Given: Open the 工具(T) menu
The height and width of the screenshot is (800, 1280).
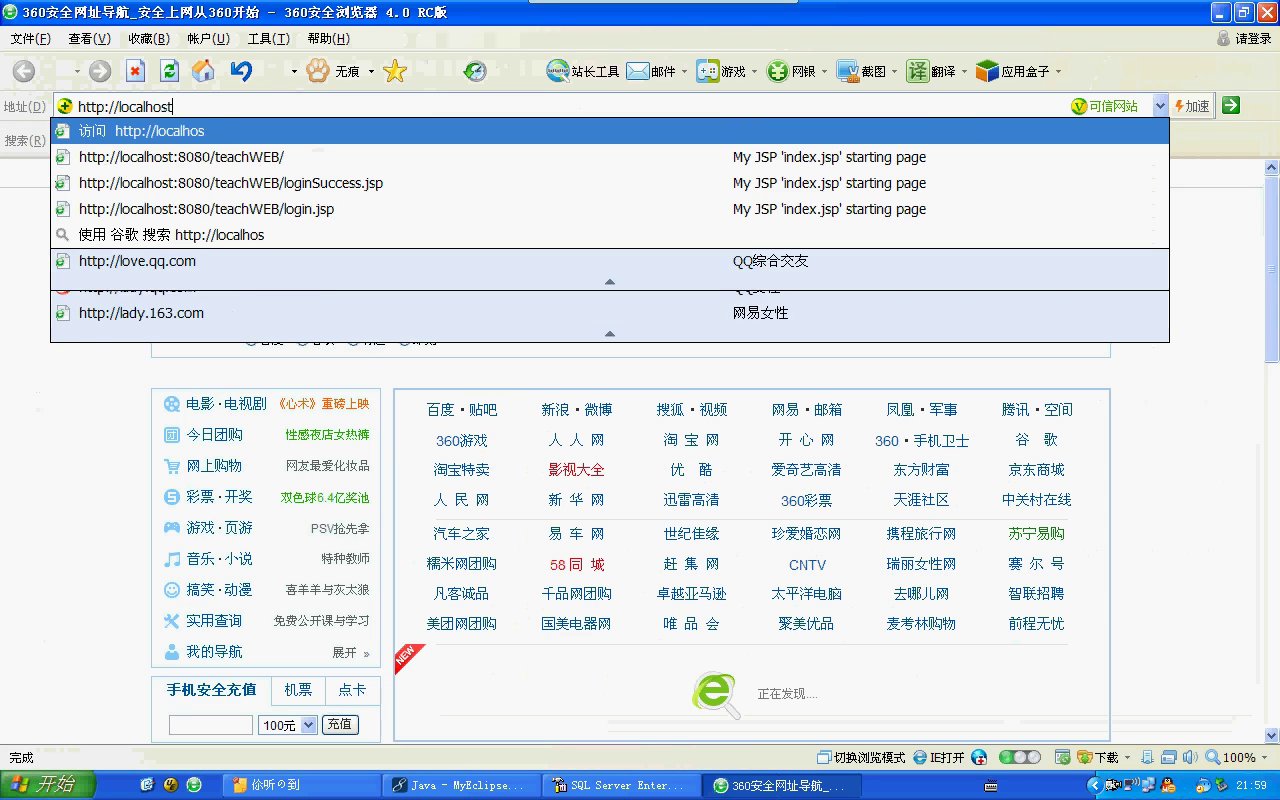Looking at the screenshot, I should (x=268, y=39).
